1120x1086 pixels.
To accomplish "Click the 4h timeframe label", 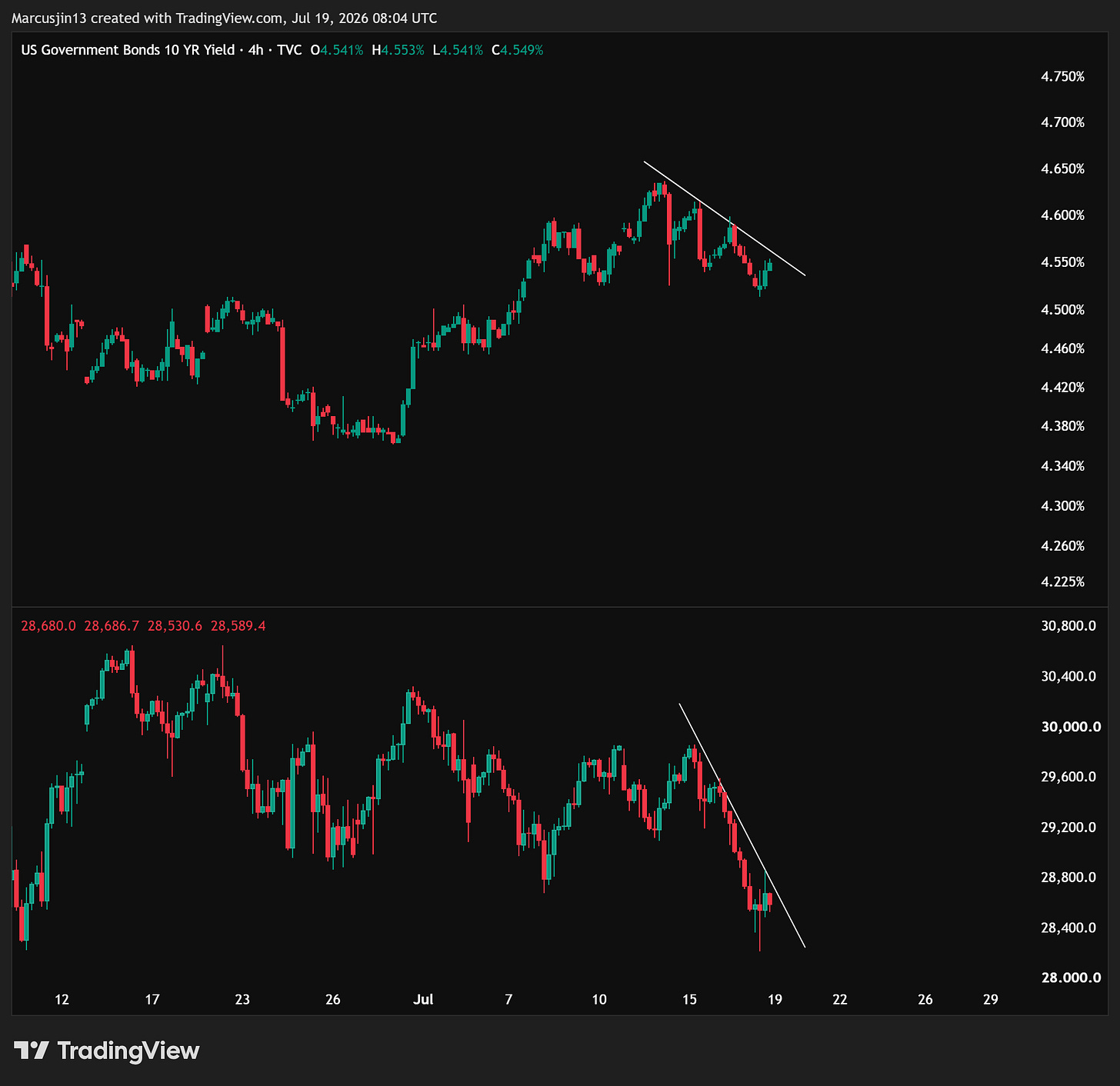I will tap(255, 50).
